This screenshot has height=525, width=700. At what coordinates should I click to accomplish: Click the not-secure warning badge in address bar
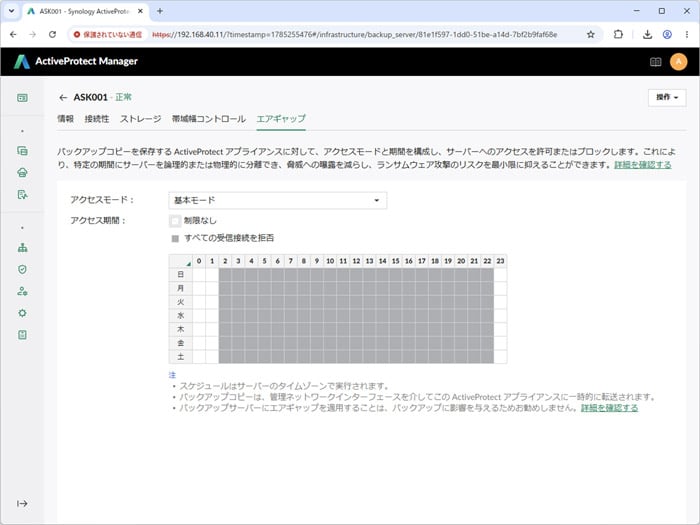[x=108, y=34]
